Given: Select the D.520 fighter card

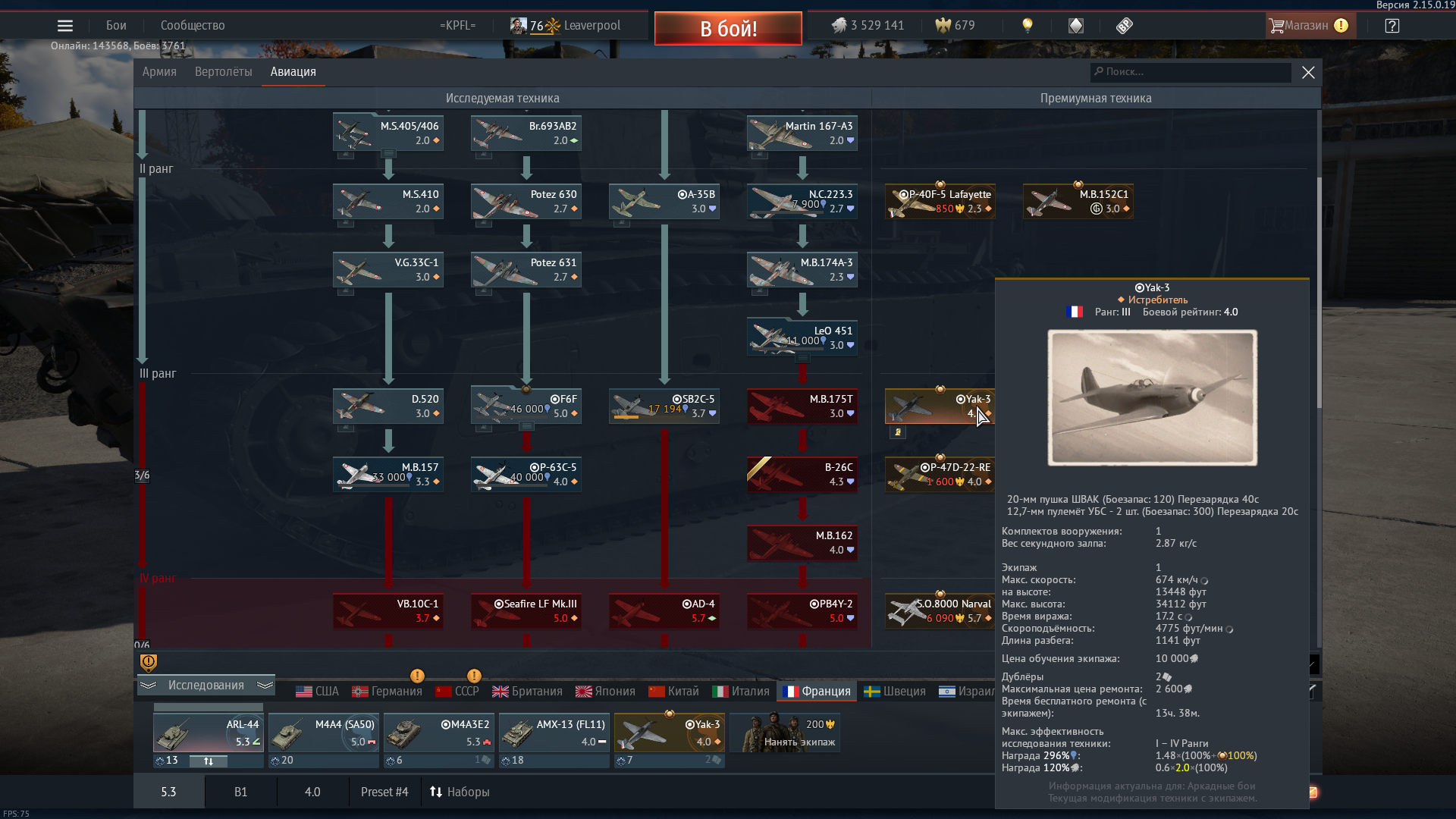Looking at the screenshot, I should point(388,406).
